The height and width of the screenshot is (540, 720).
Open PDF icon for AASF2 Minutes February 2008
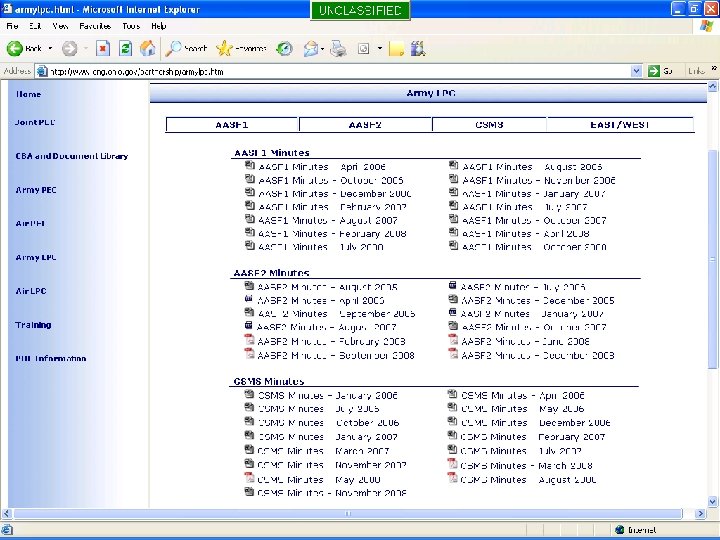249,341
